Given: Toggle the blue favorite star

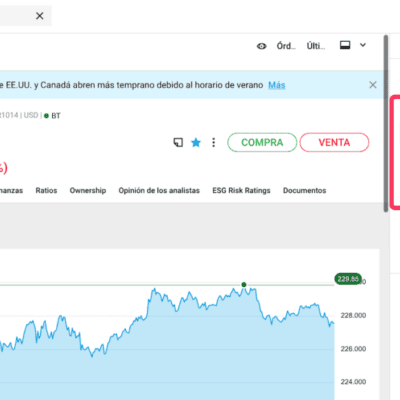Looking at the screenshot, I should tap(196, 143).
